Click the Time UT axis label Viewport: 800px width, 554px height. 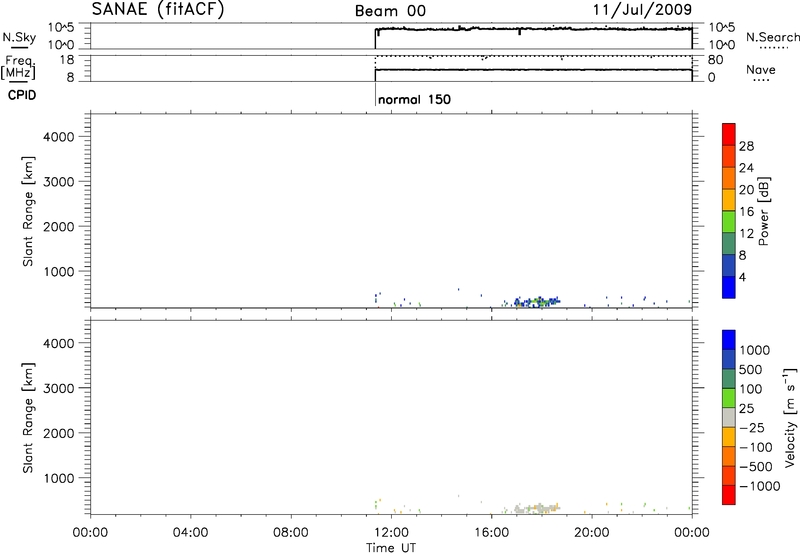pos(391,547)
